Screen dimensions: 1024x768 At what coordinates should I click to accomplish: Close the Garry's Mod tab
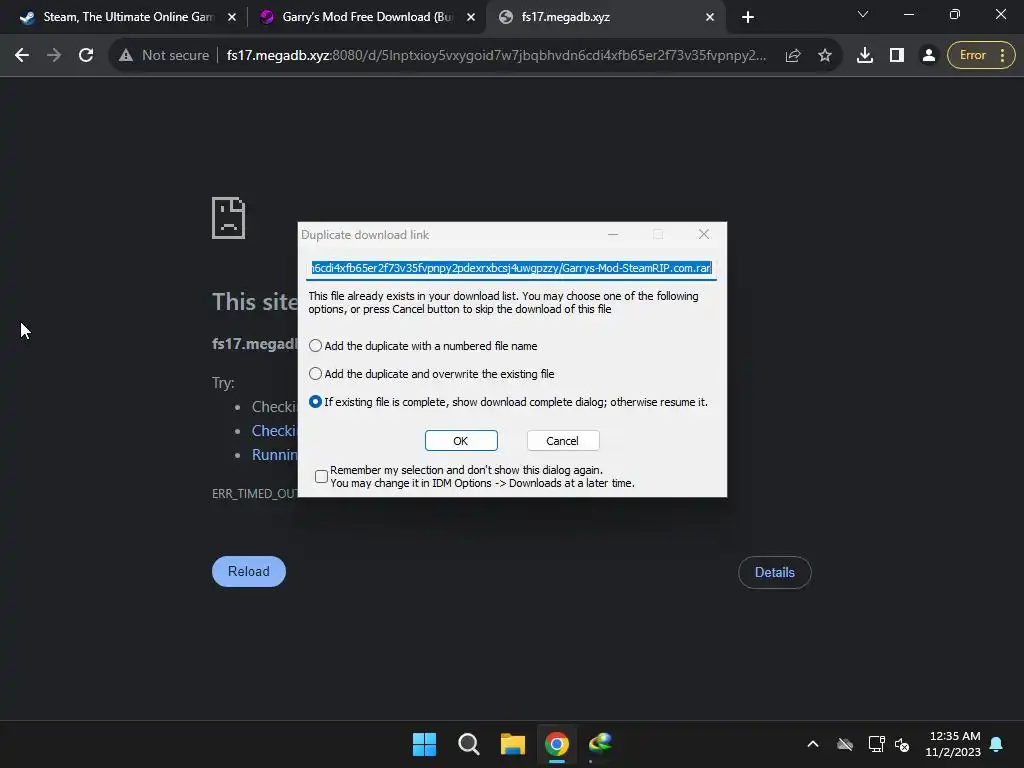point(470,17)
